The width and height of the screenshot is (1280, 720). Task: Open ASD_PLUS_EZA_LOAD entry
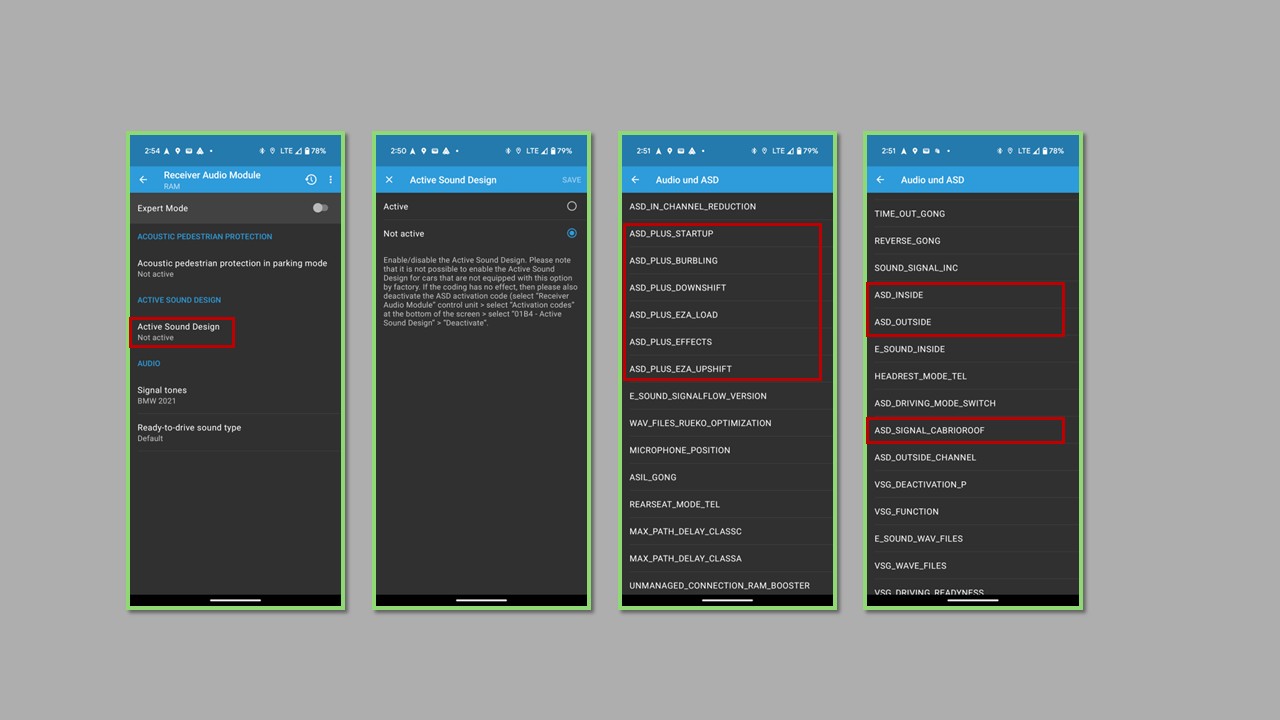(727, 315)
